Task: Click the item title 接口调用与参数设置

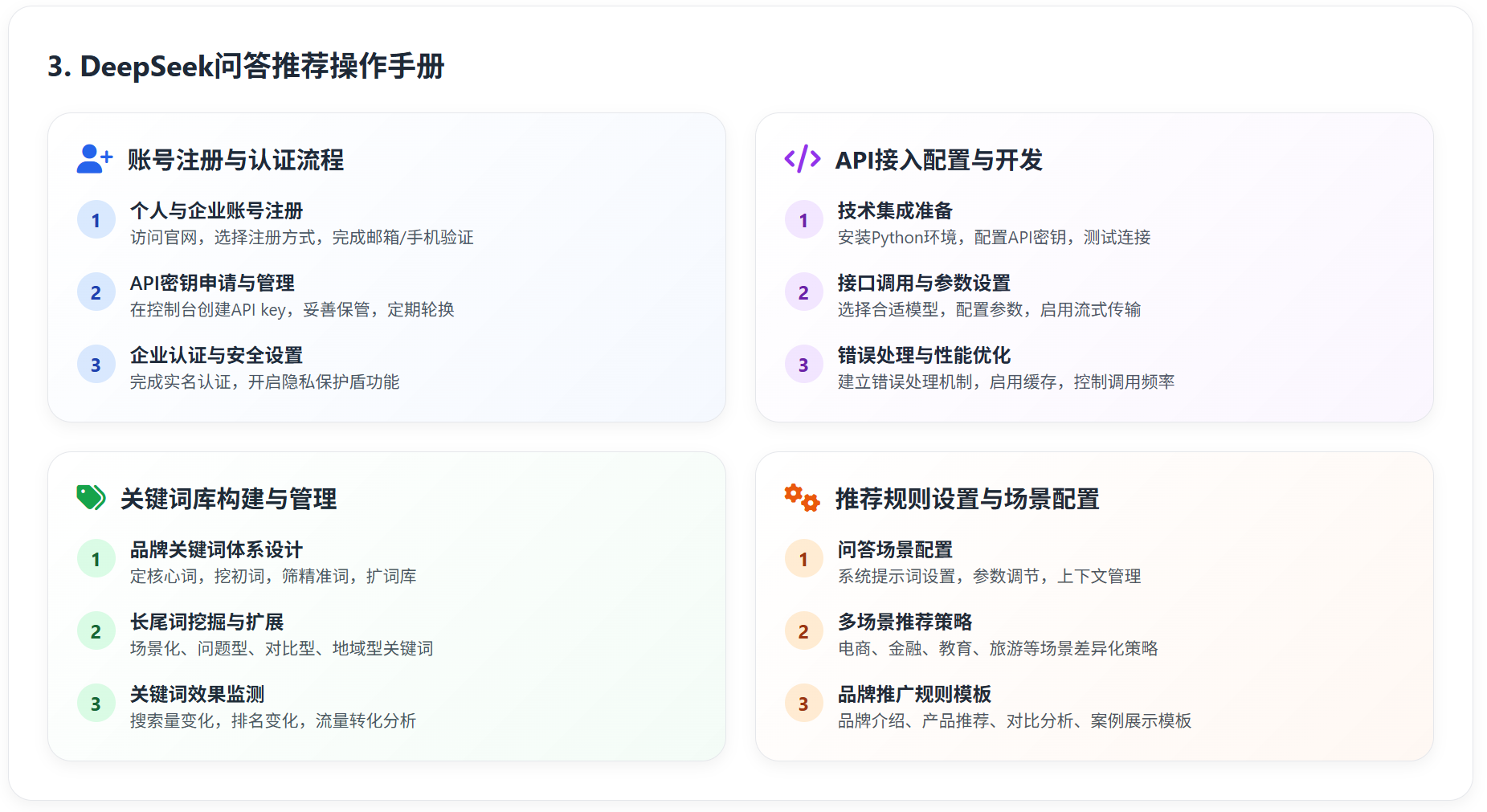Action: [x=924, y=283]
